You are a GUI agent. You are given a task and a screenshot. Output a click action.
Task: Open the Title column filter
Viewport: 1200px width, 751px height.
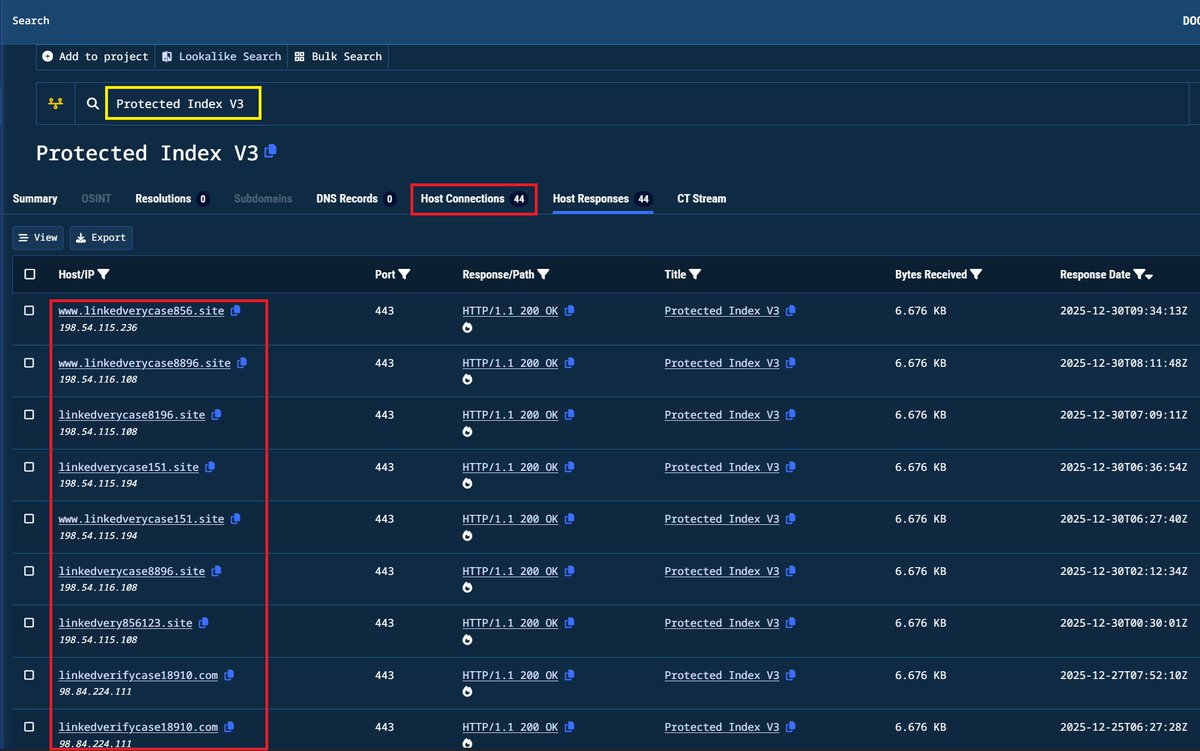[695, 274]
